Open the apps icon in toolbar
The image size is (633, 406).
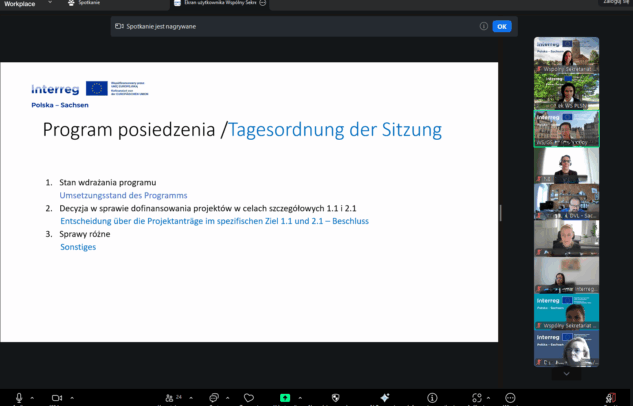[x=477, y=398]
